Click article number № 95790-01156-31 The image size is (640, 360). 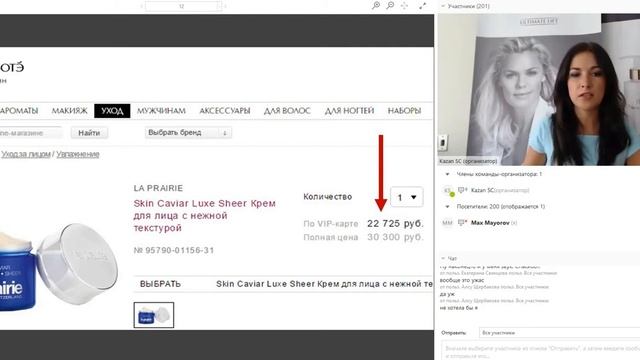click(174, 250)
